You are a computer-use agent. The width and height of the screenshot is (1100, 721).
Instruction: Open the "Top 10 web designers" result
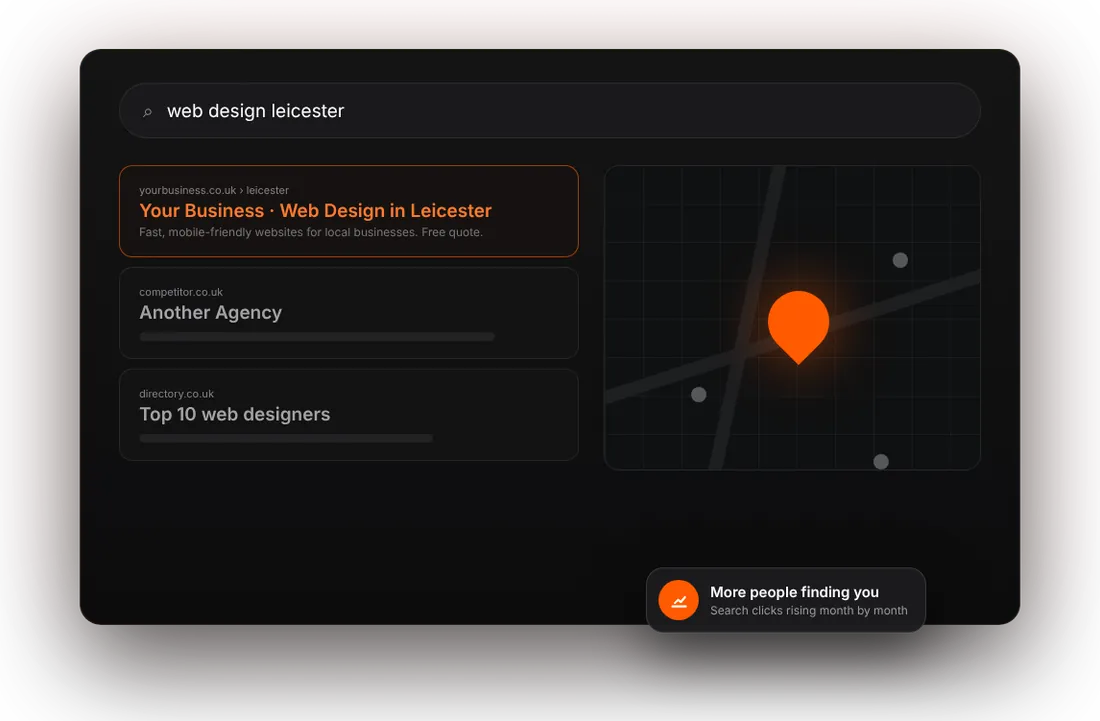[x=349, y=415]
